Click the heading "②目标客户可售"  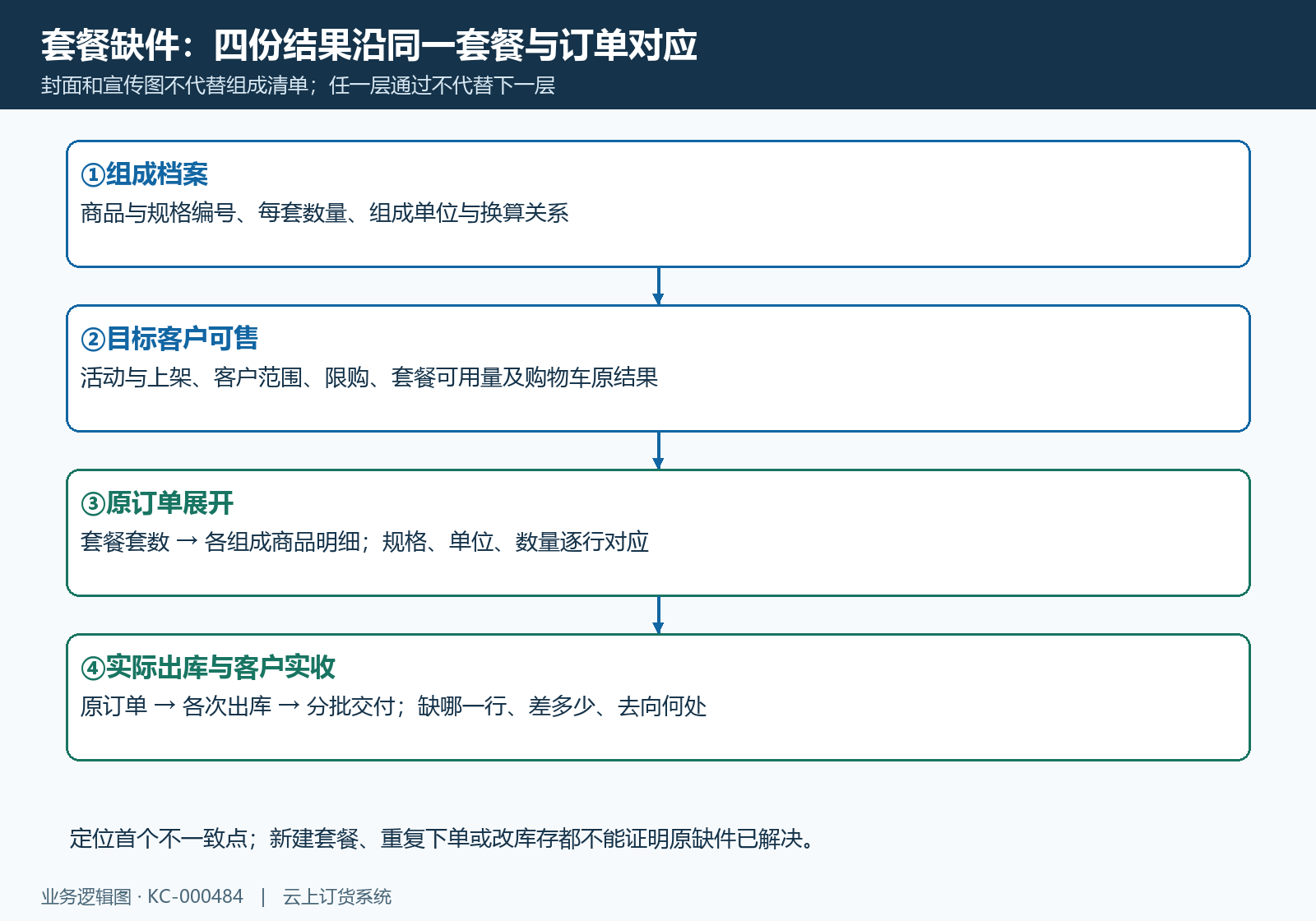point(169,339)
